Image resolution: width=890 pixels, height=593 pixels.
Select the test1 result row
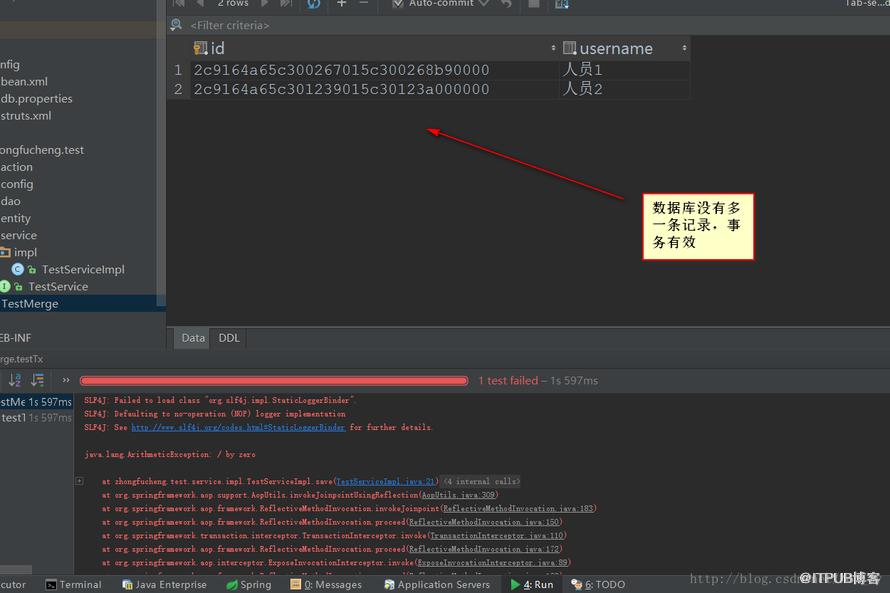[x=36, y=418]
